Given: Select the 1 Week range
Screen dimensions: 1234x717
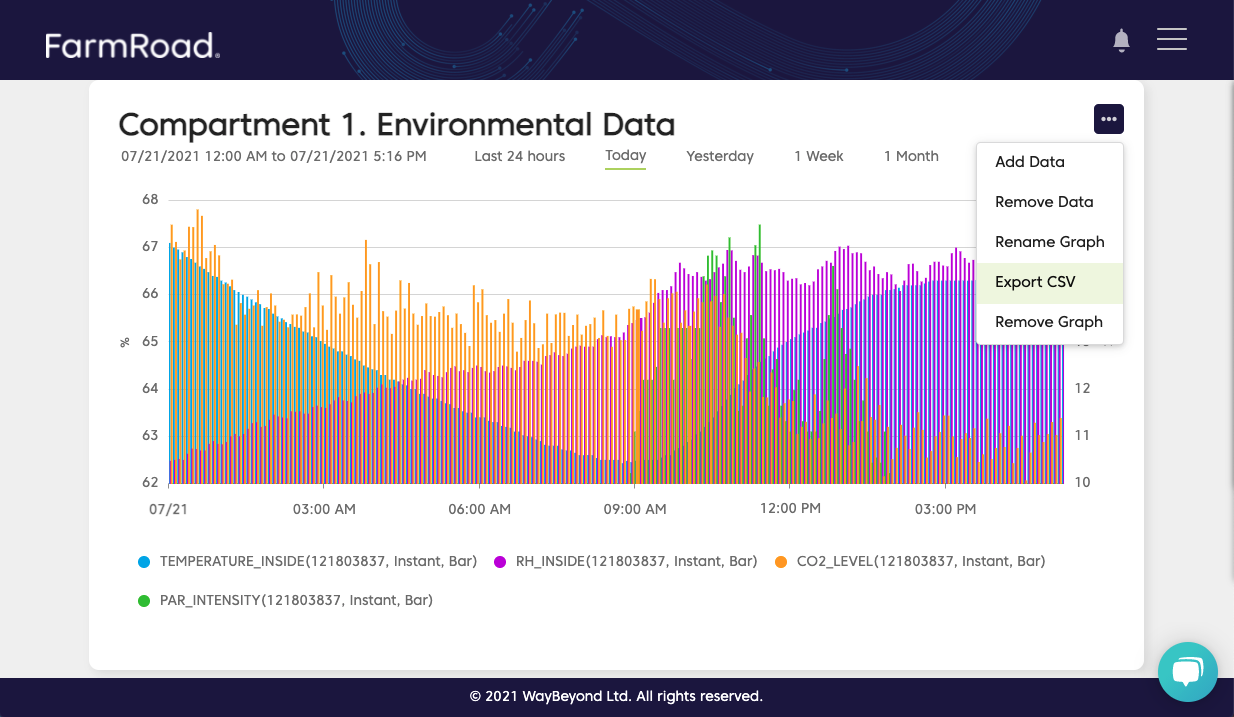Looking at the screenshot, I should (x=819, y=156).
